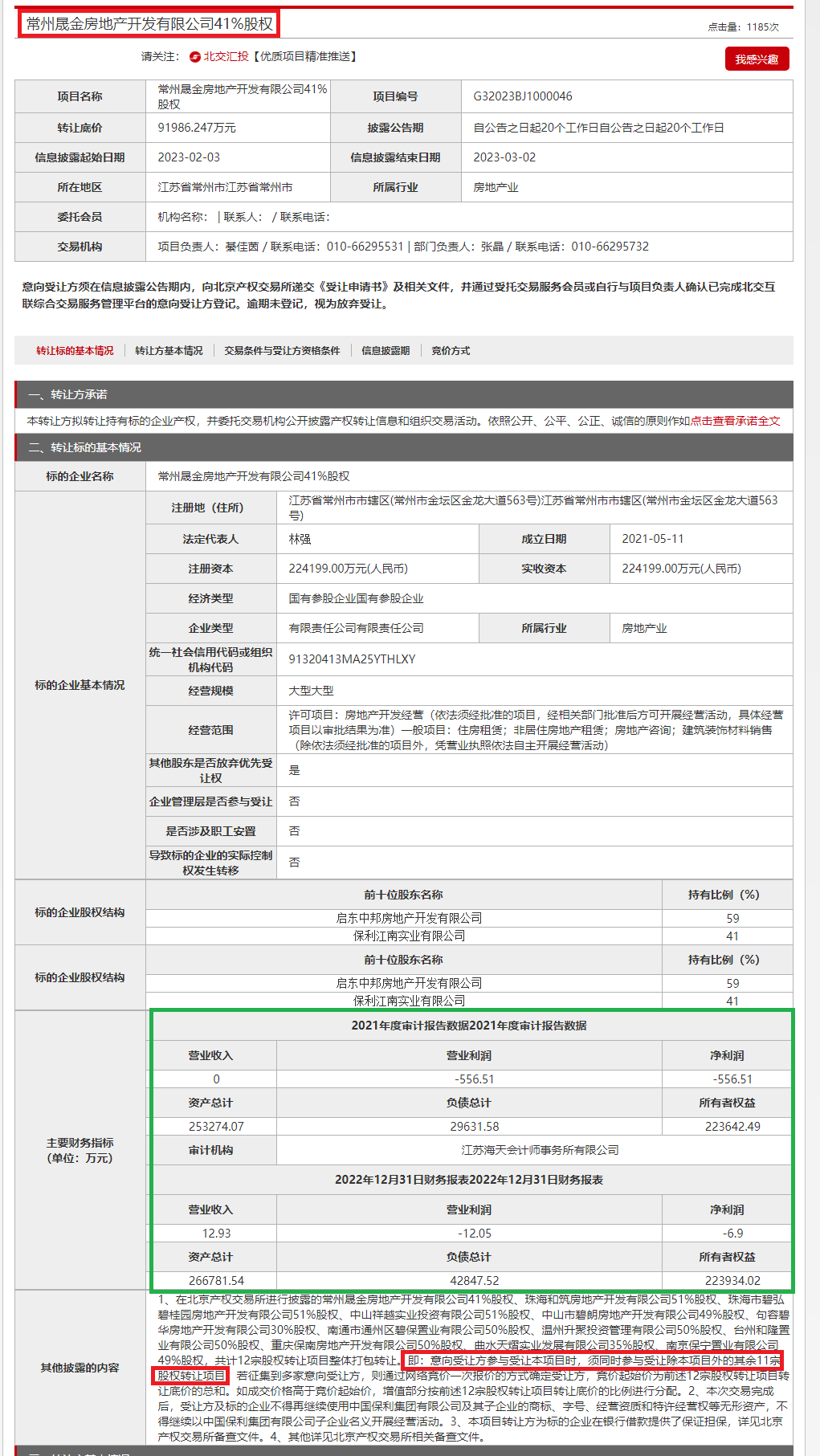
Task: Click the business scale value 大型大型
Action: pos(311,691)
